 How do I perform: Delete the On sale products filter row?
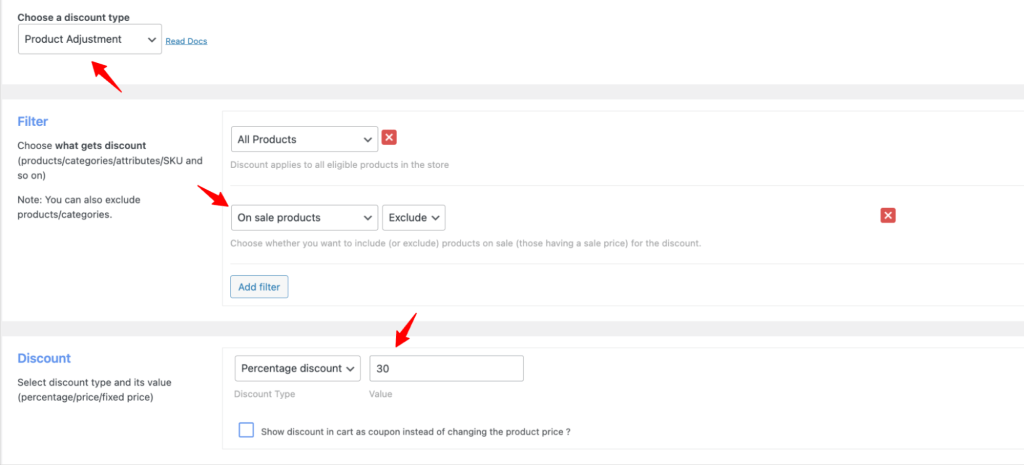tap(887, 216)
